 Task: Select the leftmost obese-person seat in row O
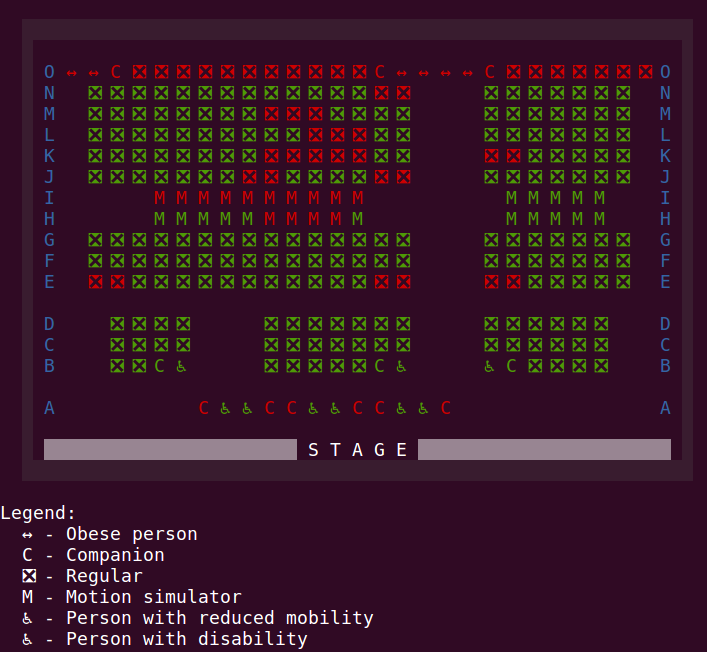click(x=72, y=72)
